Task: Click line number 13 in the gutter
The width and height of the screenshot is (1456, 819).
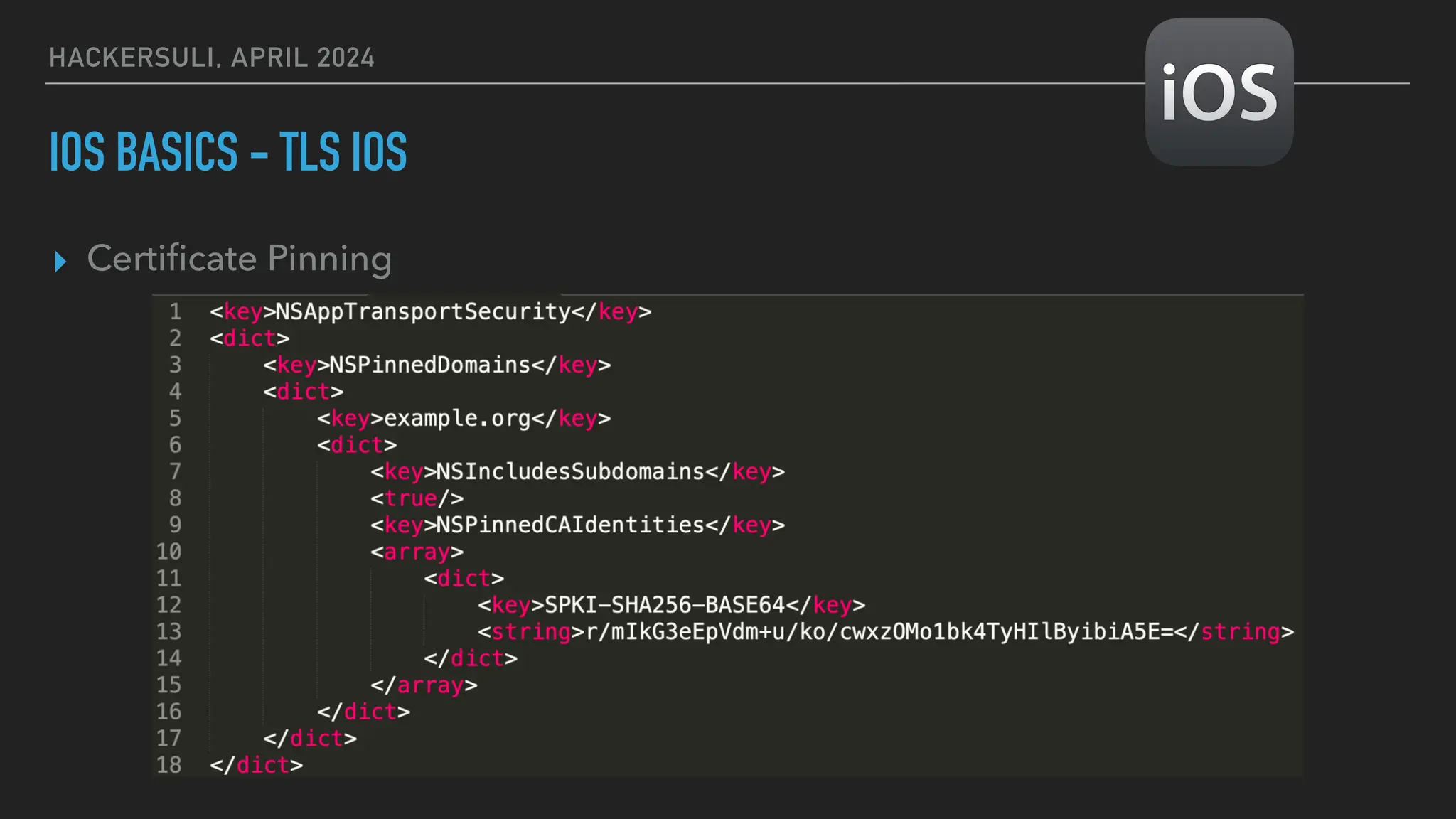Action: click(x=168, y=632)
